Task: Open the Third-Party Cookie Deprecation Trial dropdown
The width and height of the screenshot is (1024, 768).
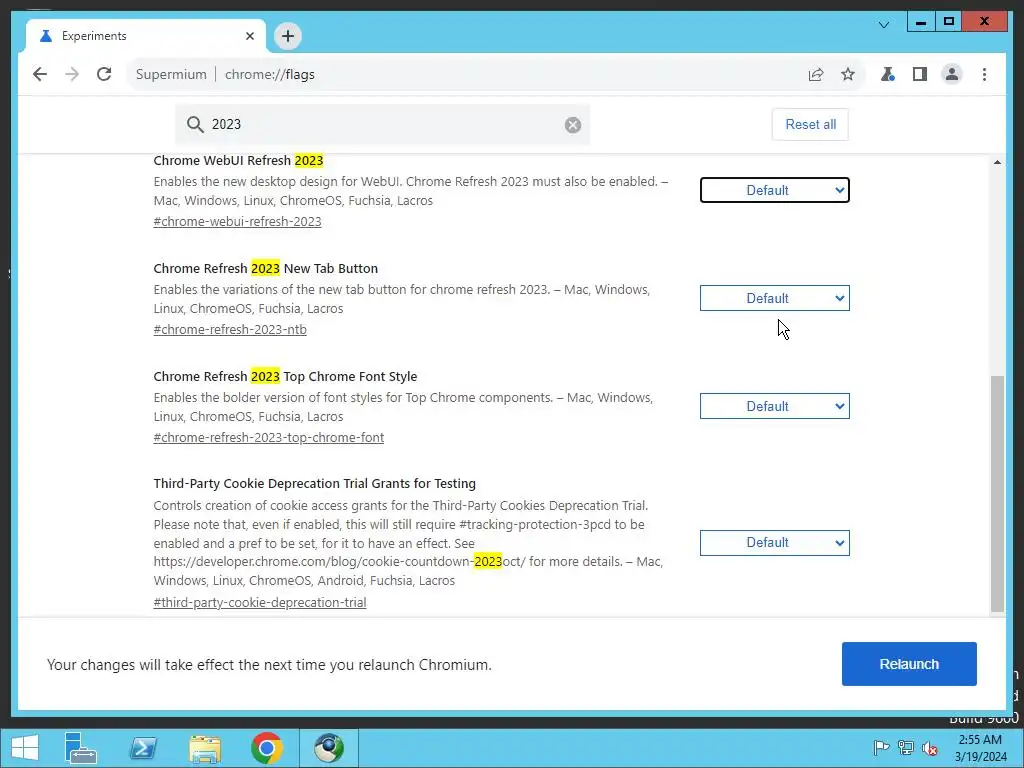Action: click(775, 543)
